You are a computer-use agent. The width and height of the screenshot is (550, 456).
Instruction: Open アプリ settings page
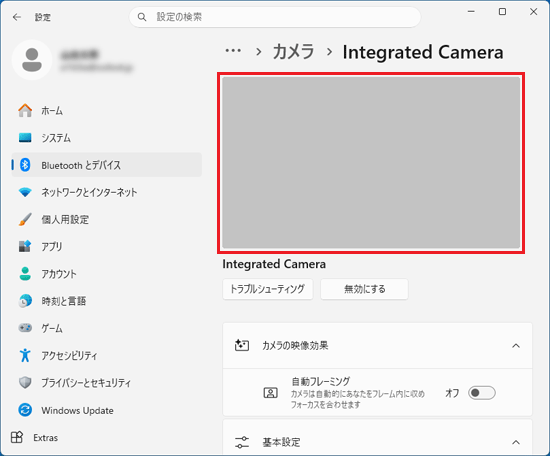pos(107,246)
